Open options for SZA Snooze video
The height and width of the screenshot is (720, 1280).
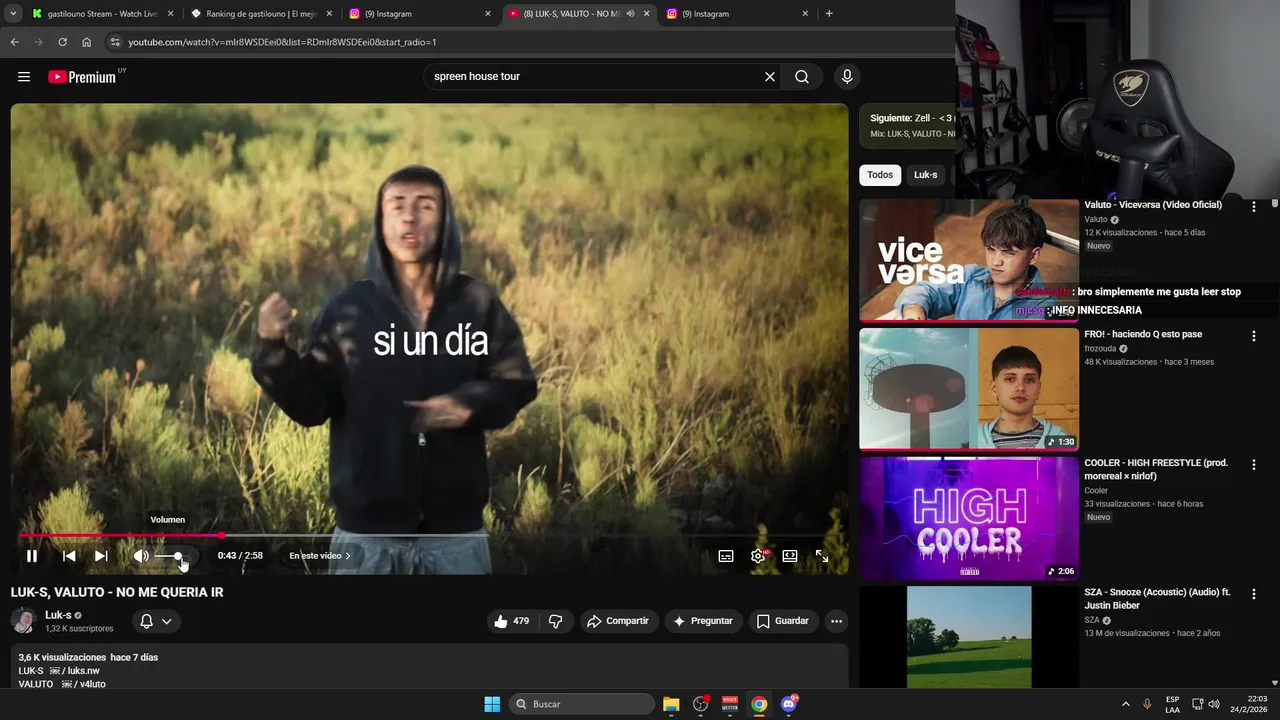coord(1253,594)
